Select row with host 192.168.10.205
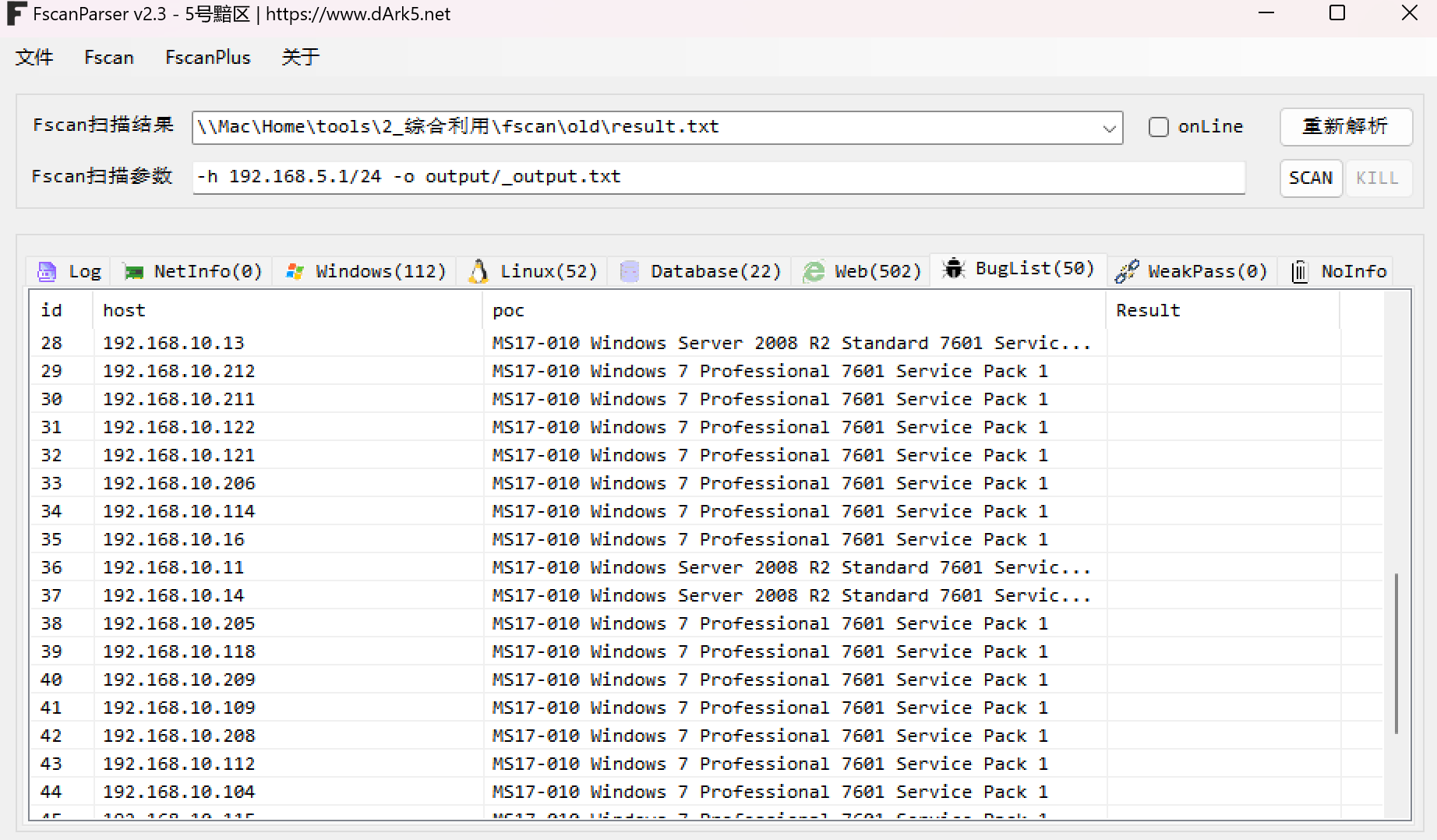 click(x=705, y=623)
